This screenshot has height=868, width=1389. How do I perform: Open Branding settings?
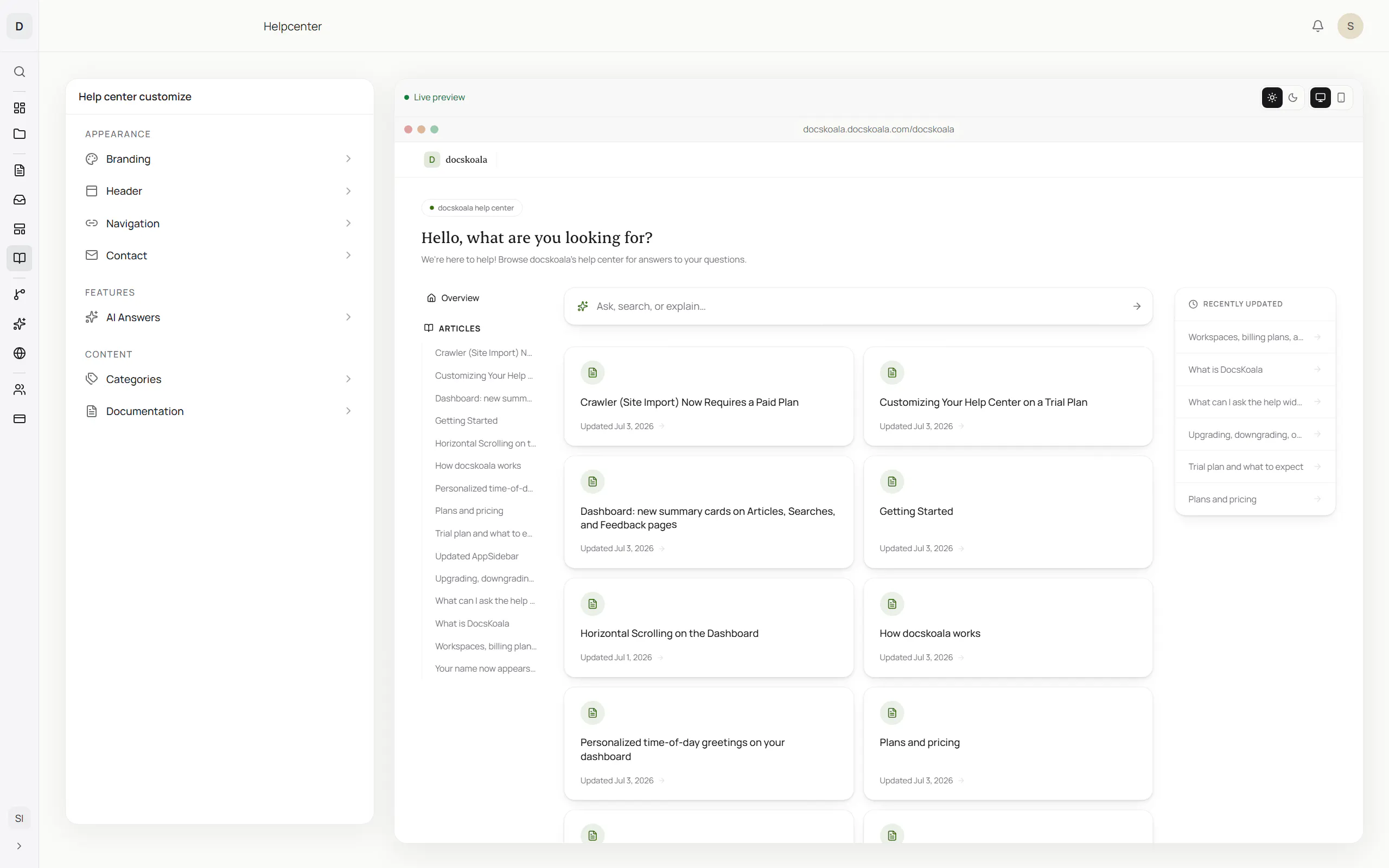pos(219,159)
